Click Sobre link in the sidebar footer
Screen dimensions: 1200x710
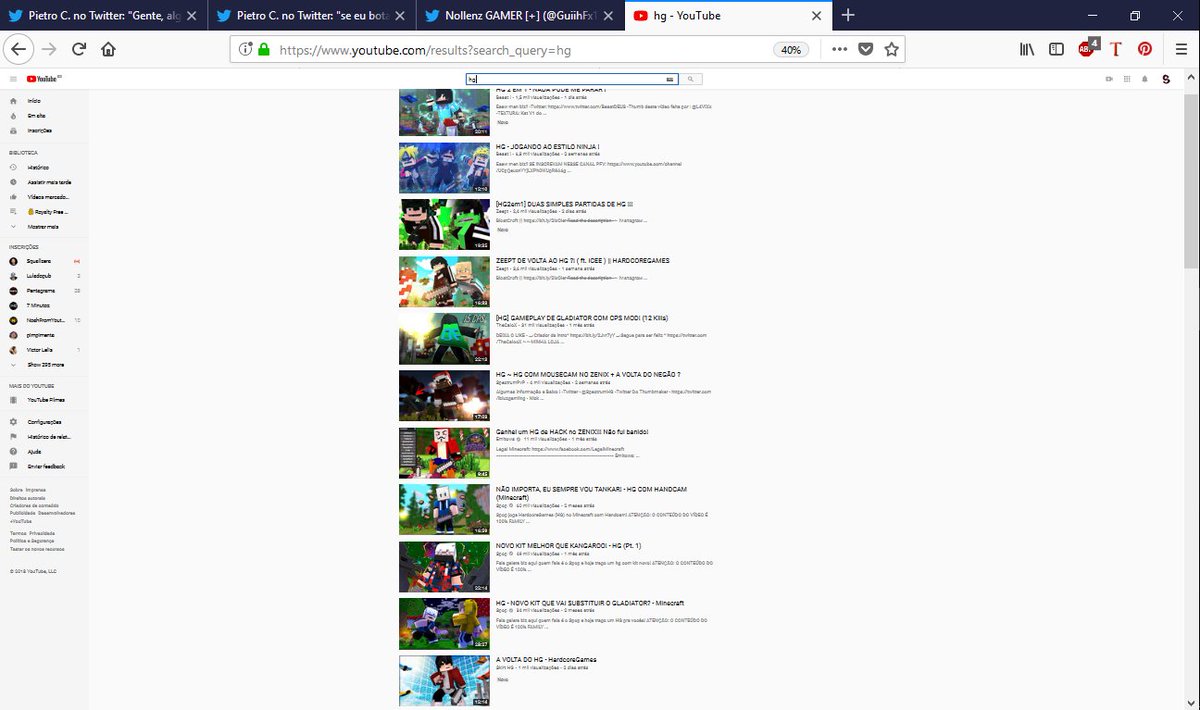point(16,490)
